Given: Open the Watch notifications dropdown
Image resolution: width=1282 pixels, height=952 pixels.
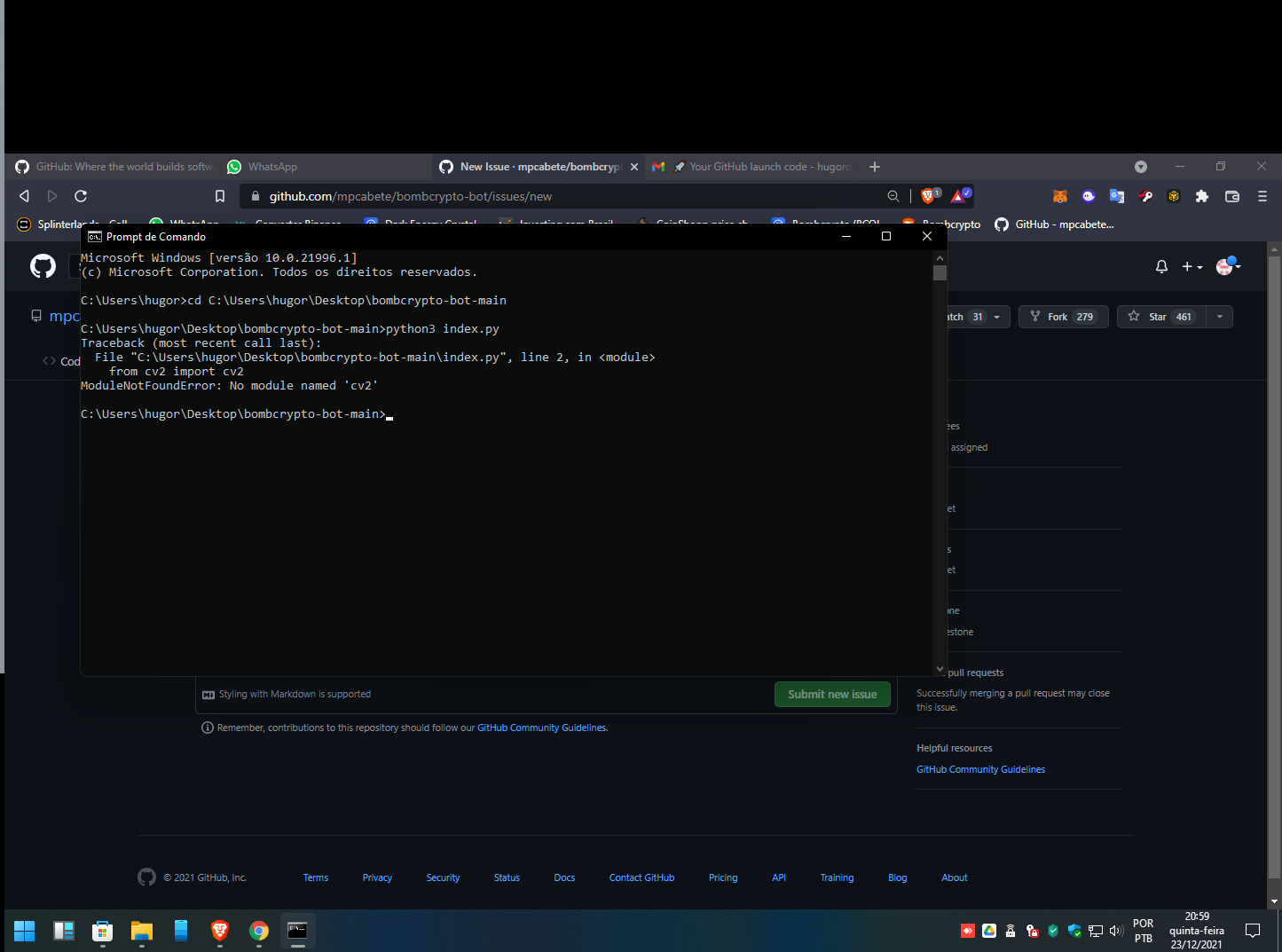Looking at the screenshot, I should [x=996, y=316].
